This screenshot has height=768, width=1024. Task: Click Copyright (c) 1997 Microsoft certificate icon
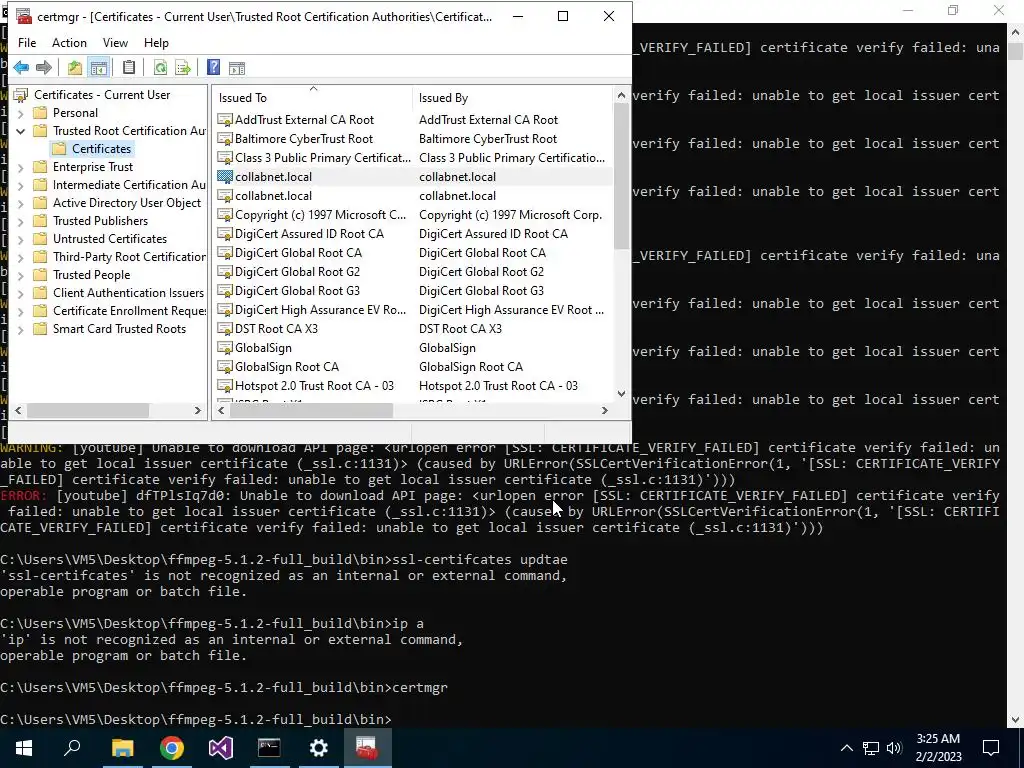coord(225,215)
